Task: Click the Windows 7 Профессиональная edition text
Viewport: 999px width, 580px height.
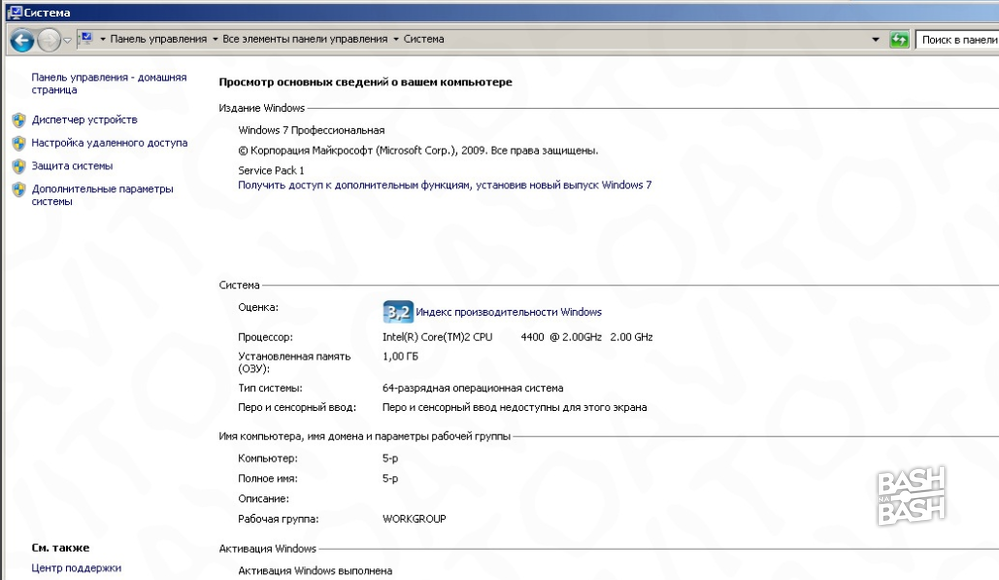Action: pos(311,130)
